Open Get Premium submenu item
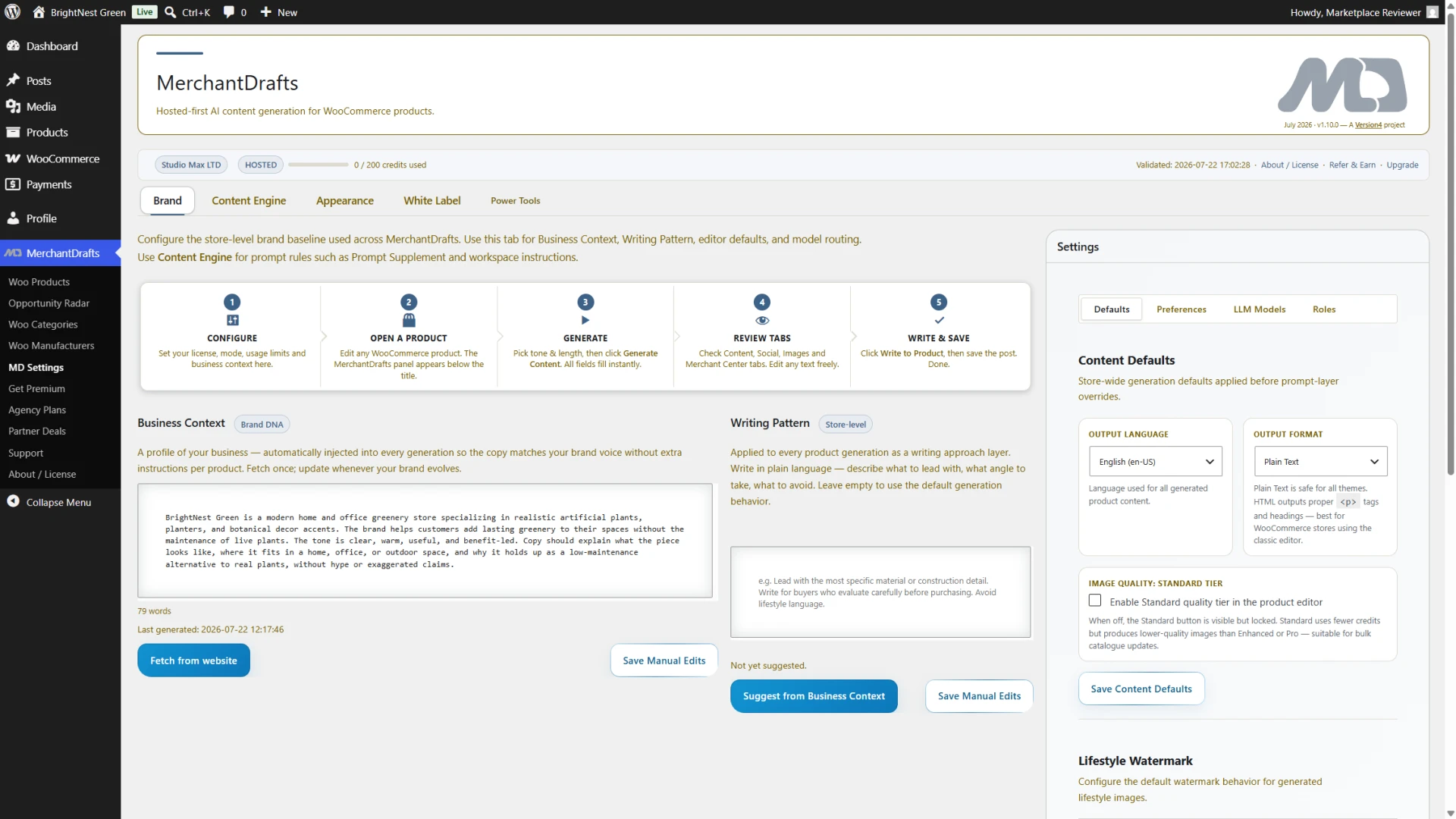The image size is (1456, 819). click(36, 388)
